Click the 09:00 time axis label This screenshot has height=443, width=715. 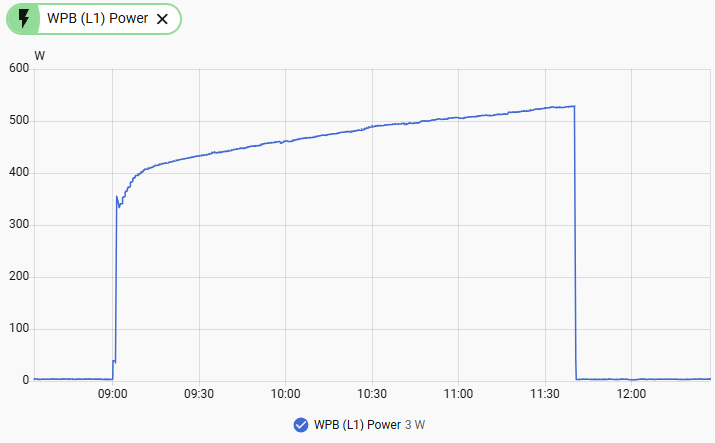coord(113,394)
